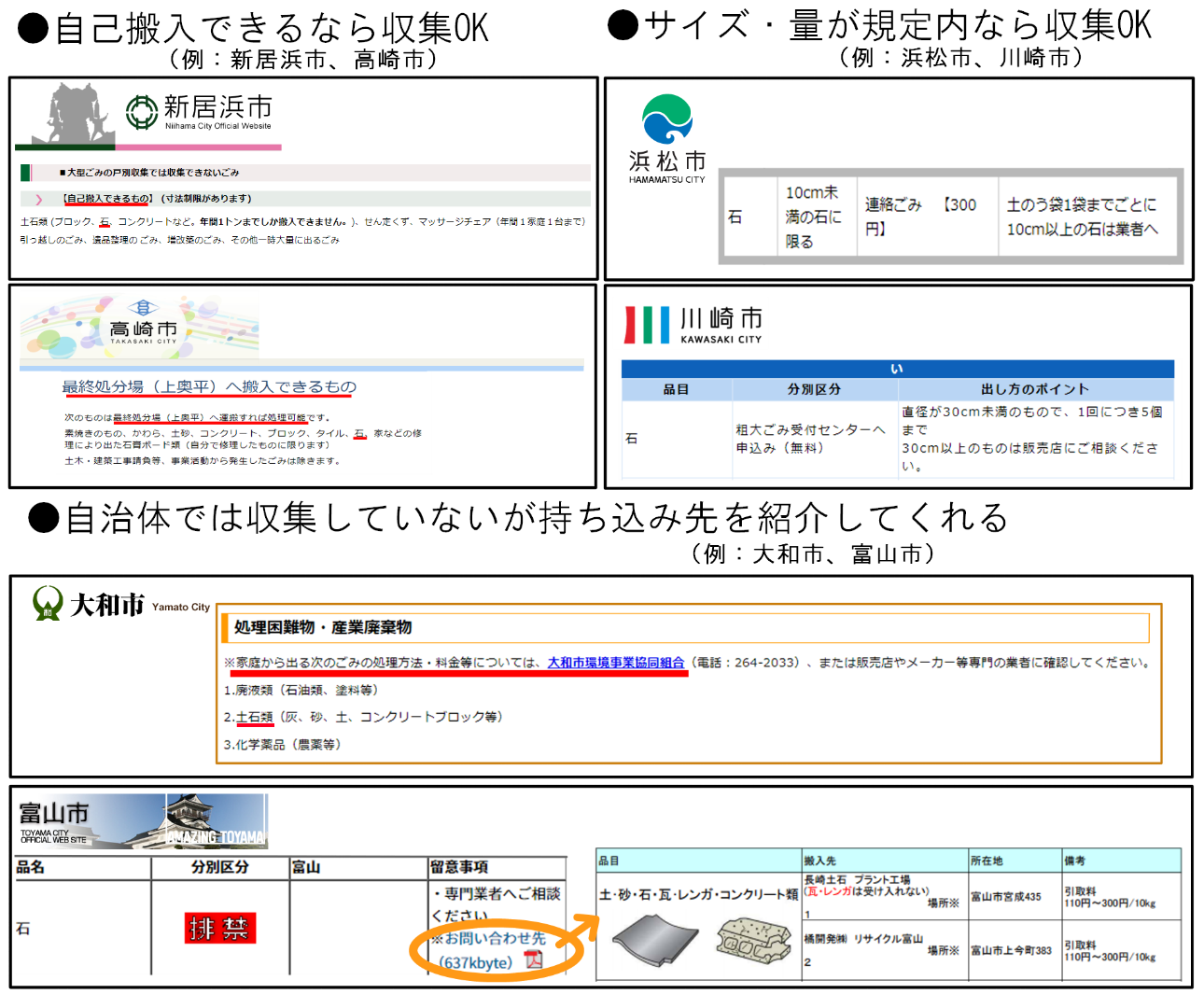Click the 富山市宮成435 address
The height and width of the screenshot is (1008, 1204).
tap(1006, 897)
